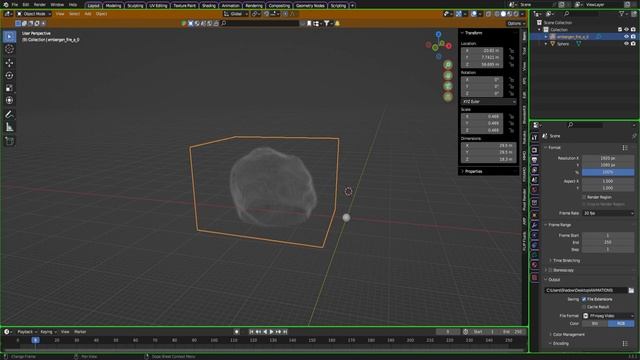
Task: Select the Scale tool
Action: (9, 88)
